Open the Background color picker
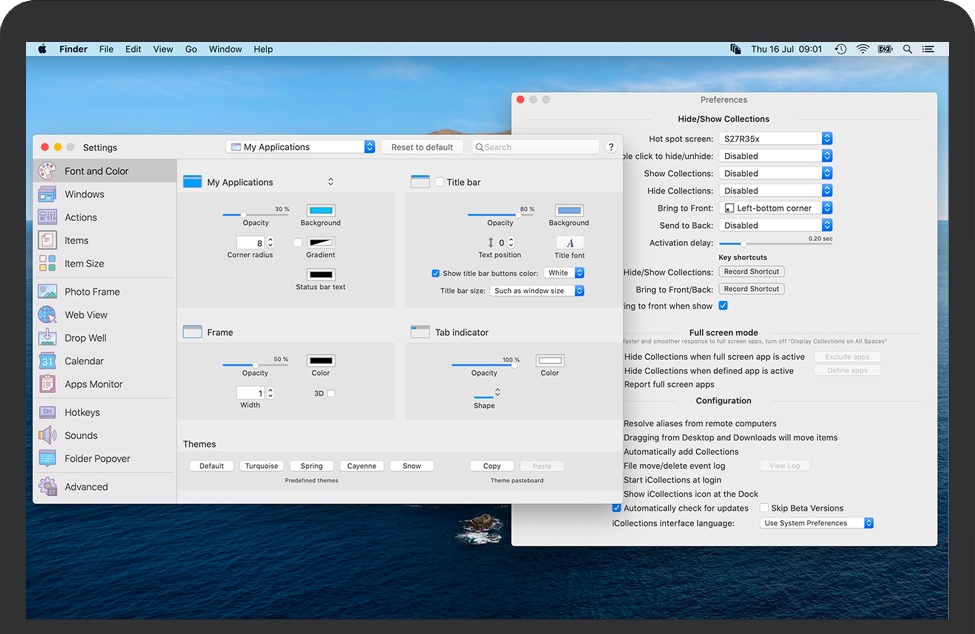 click(x=320, y=211)
